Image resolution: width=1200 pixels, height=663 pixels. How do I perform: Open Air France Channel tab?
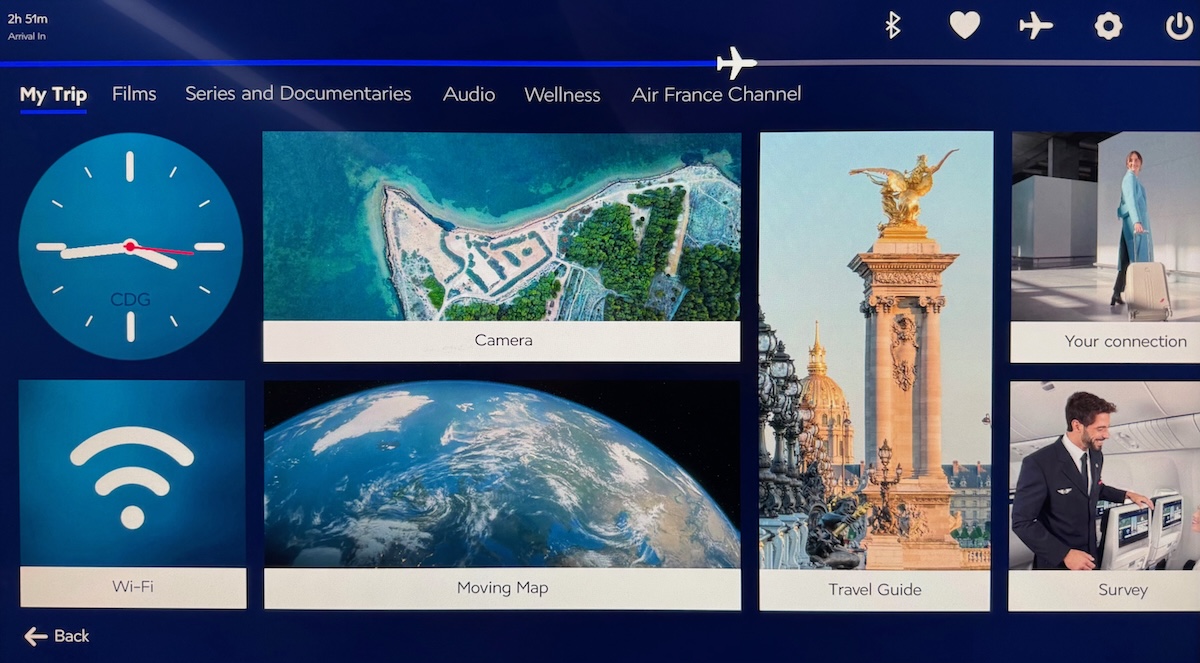pos(716,95)
